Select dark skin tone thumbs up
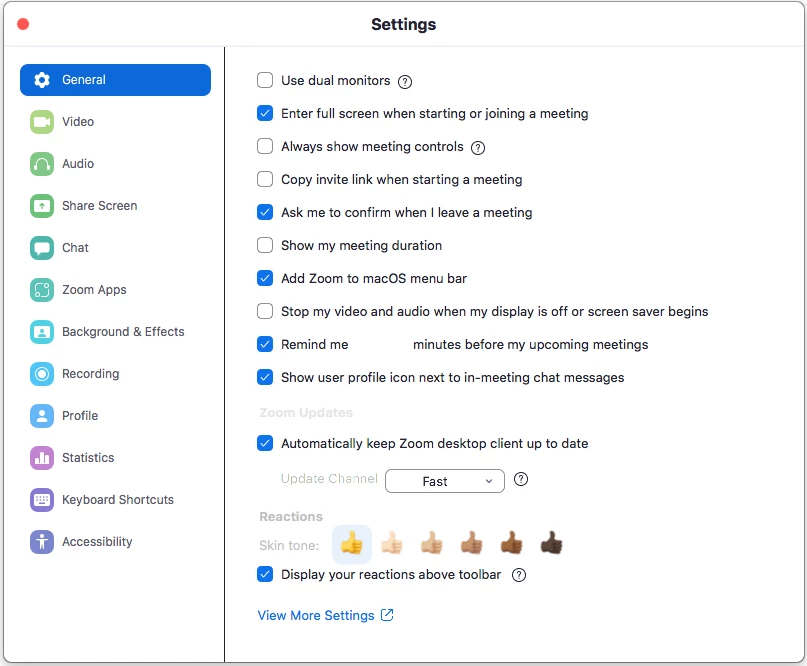This screenshot has width=807, height=666. click(x=551, y=543)
